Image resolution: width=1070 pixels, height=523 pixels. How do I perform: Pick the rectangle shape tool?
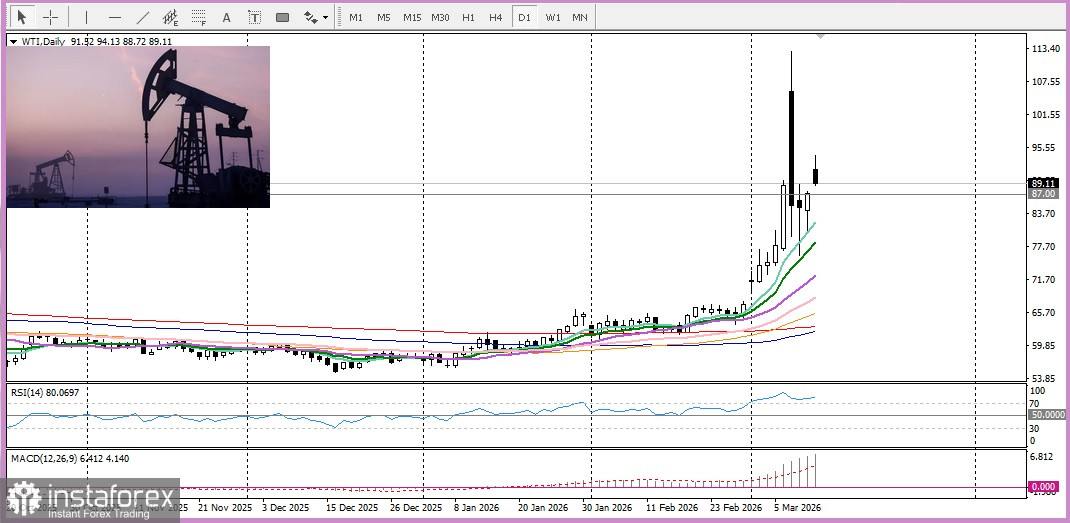[x=282, y=17]
